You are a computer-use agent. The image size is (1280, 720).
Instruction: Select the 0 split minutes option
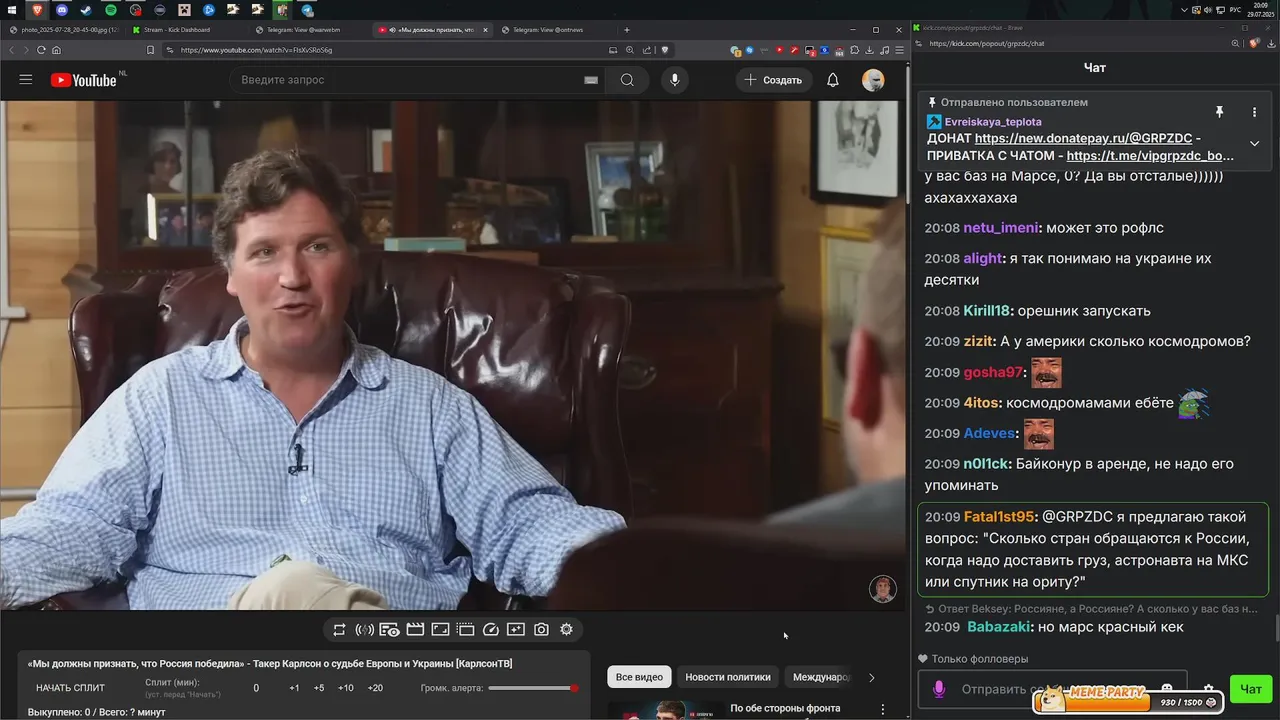[x=256, y=688]
